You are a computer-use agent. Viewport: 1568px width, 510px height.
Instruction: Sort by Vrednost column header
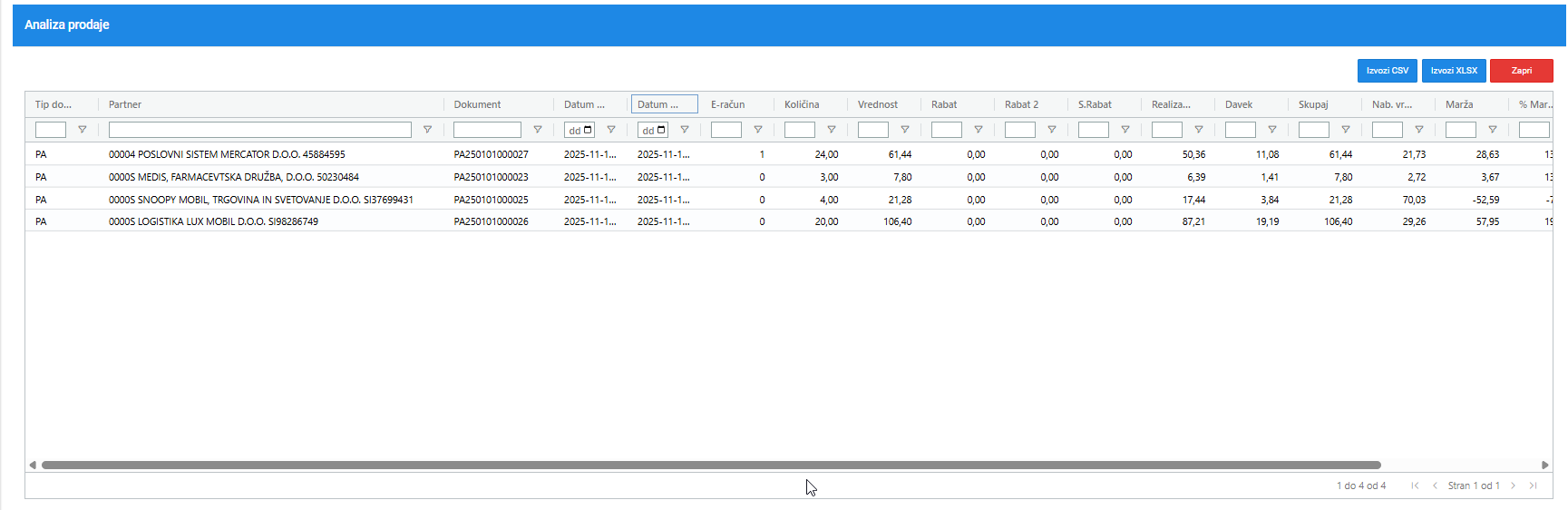[878, 104]
